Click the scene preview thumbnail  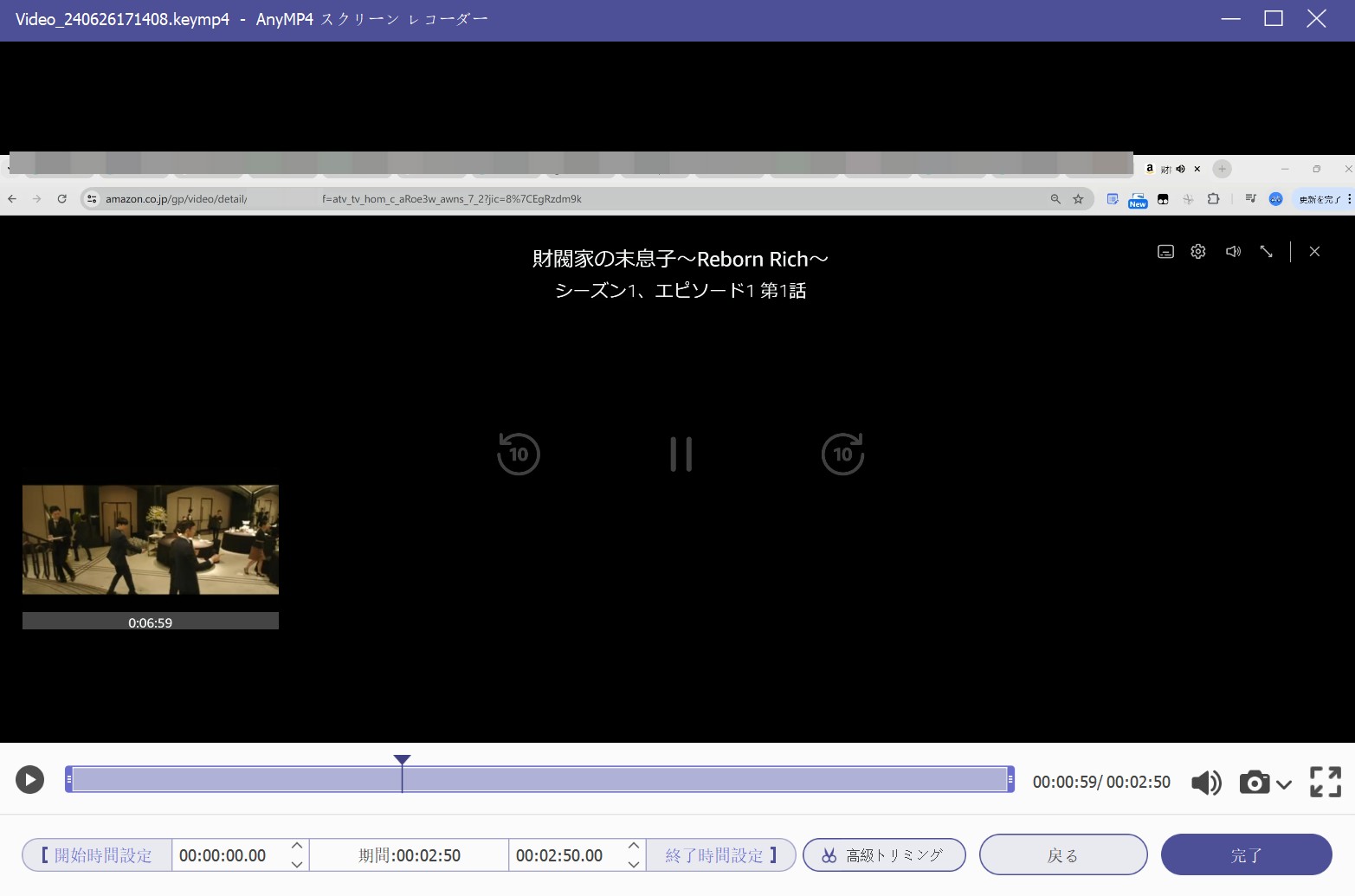(x=151, y=539)
